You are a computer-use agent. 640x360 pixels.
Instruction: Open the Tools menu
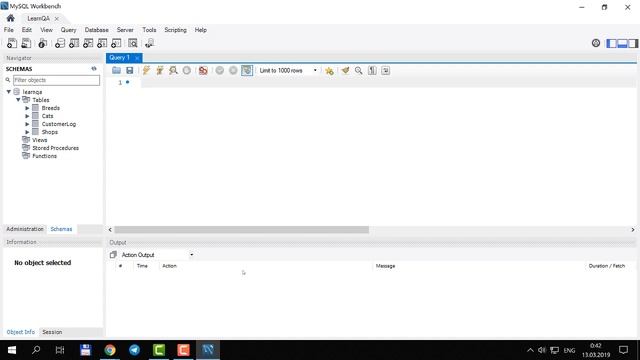pyautogui.click(x=149, y=30)
